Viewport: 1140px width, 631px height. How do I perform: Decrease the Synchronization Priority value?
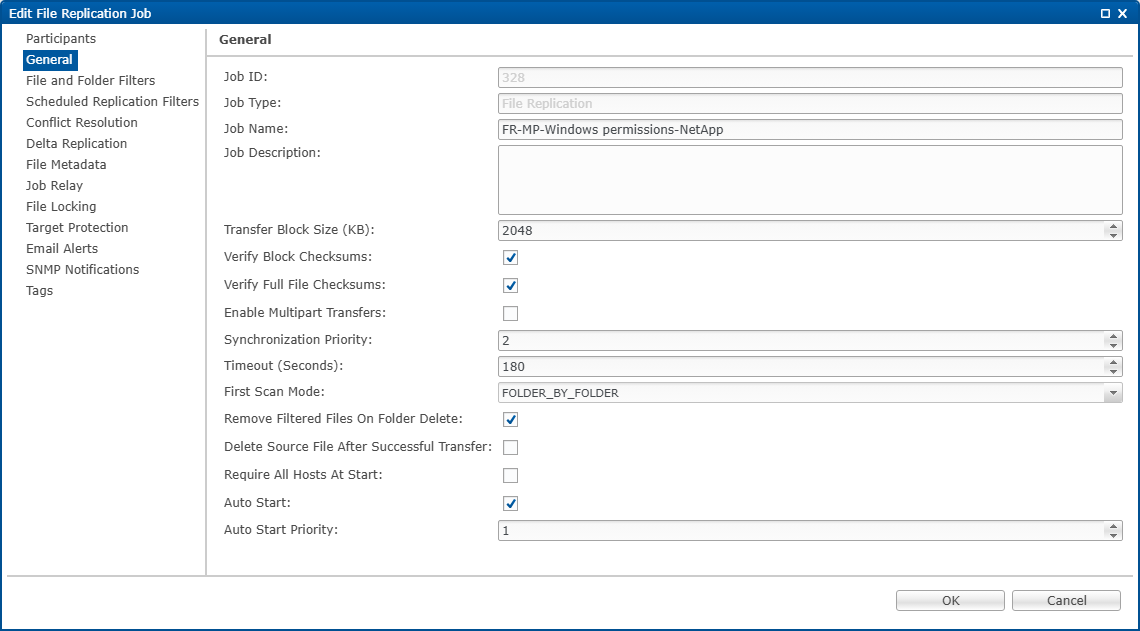coord(1112,345)
